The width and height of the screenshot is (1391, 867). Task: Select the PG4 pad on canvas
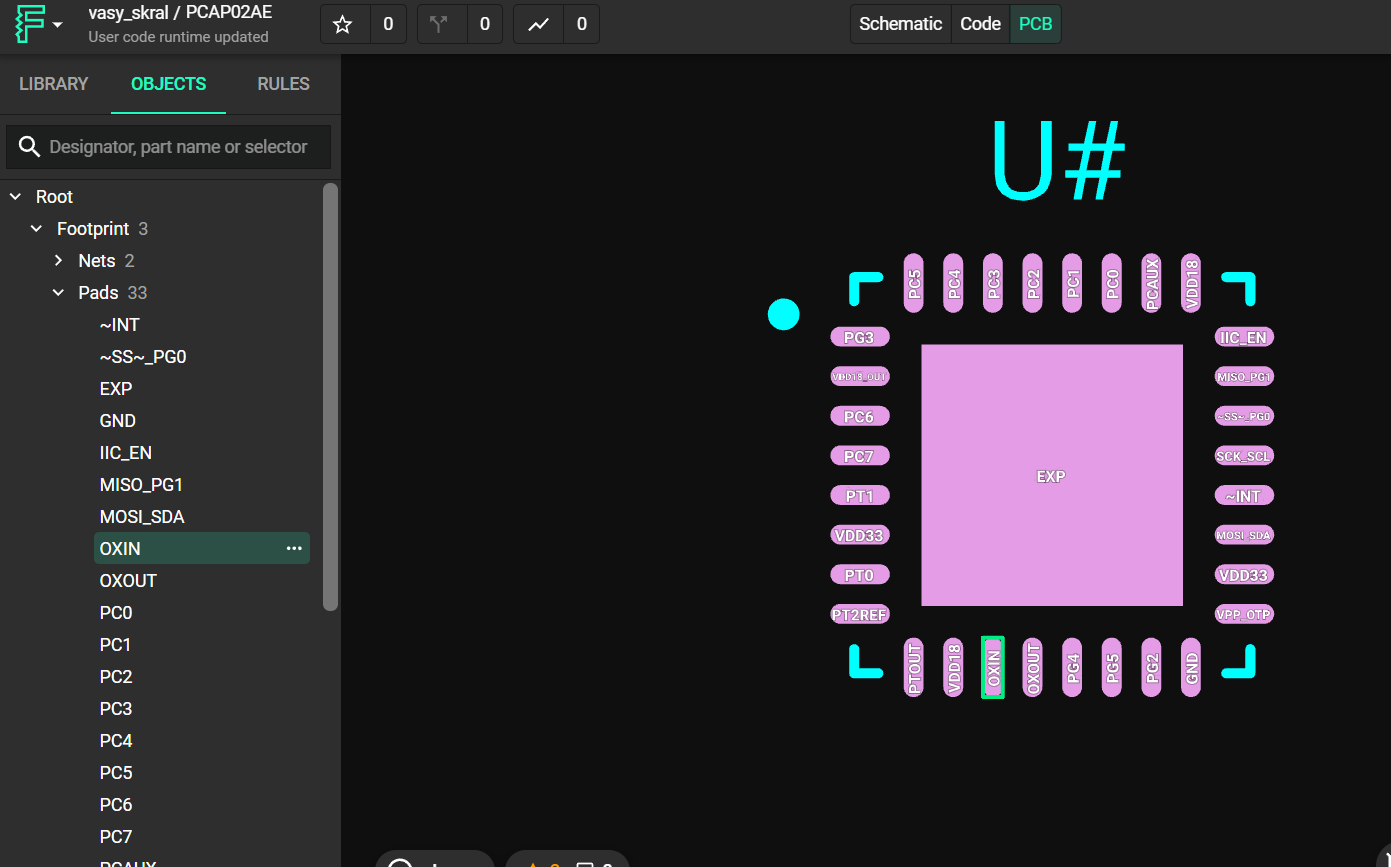point(1073,667)
